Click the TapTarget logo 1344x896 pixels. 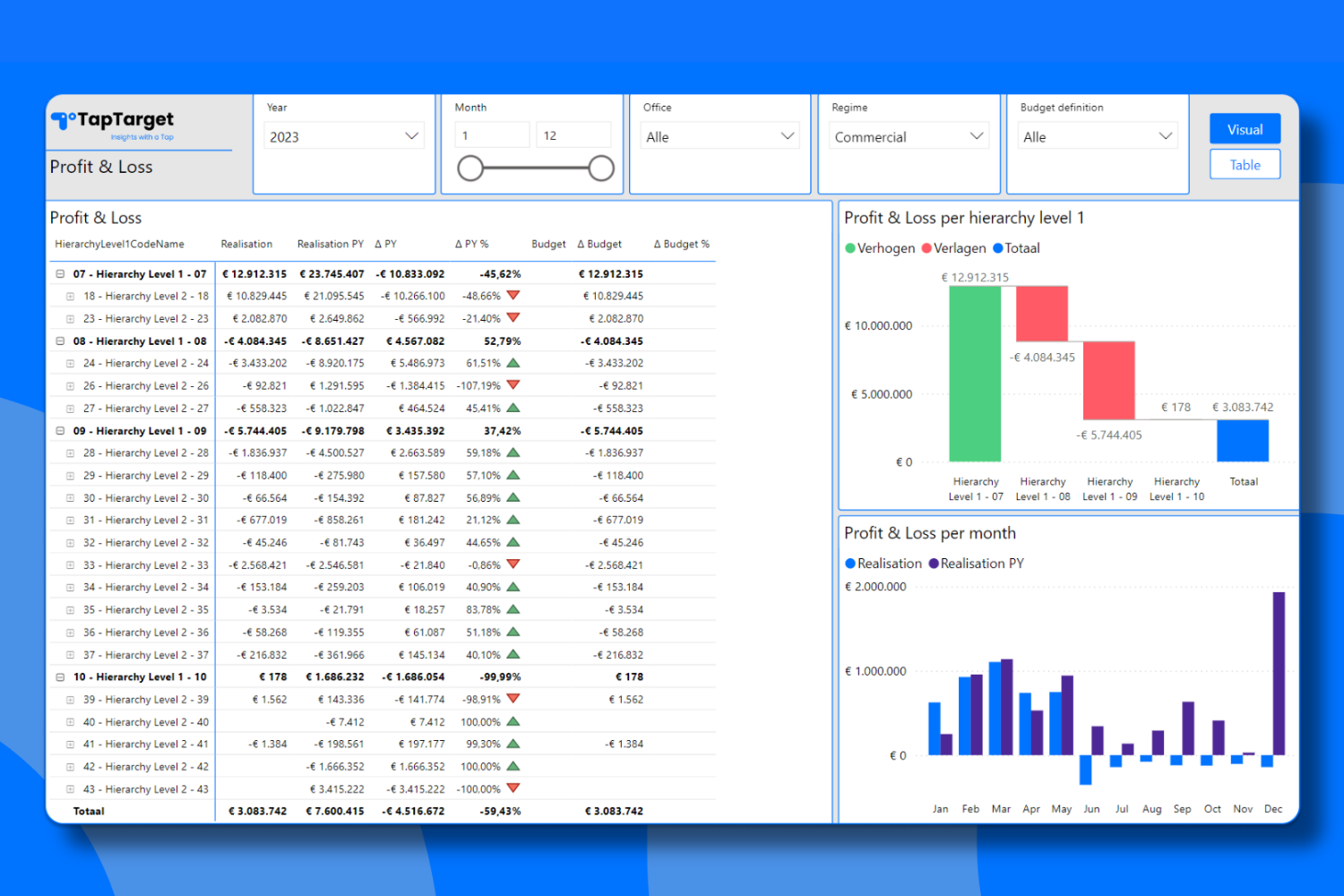(x=112, y=124)
